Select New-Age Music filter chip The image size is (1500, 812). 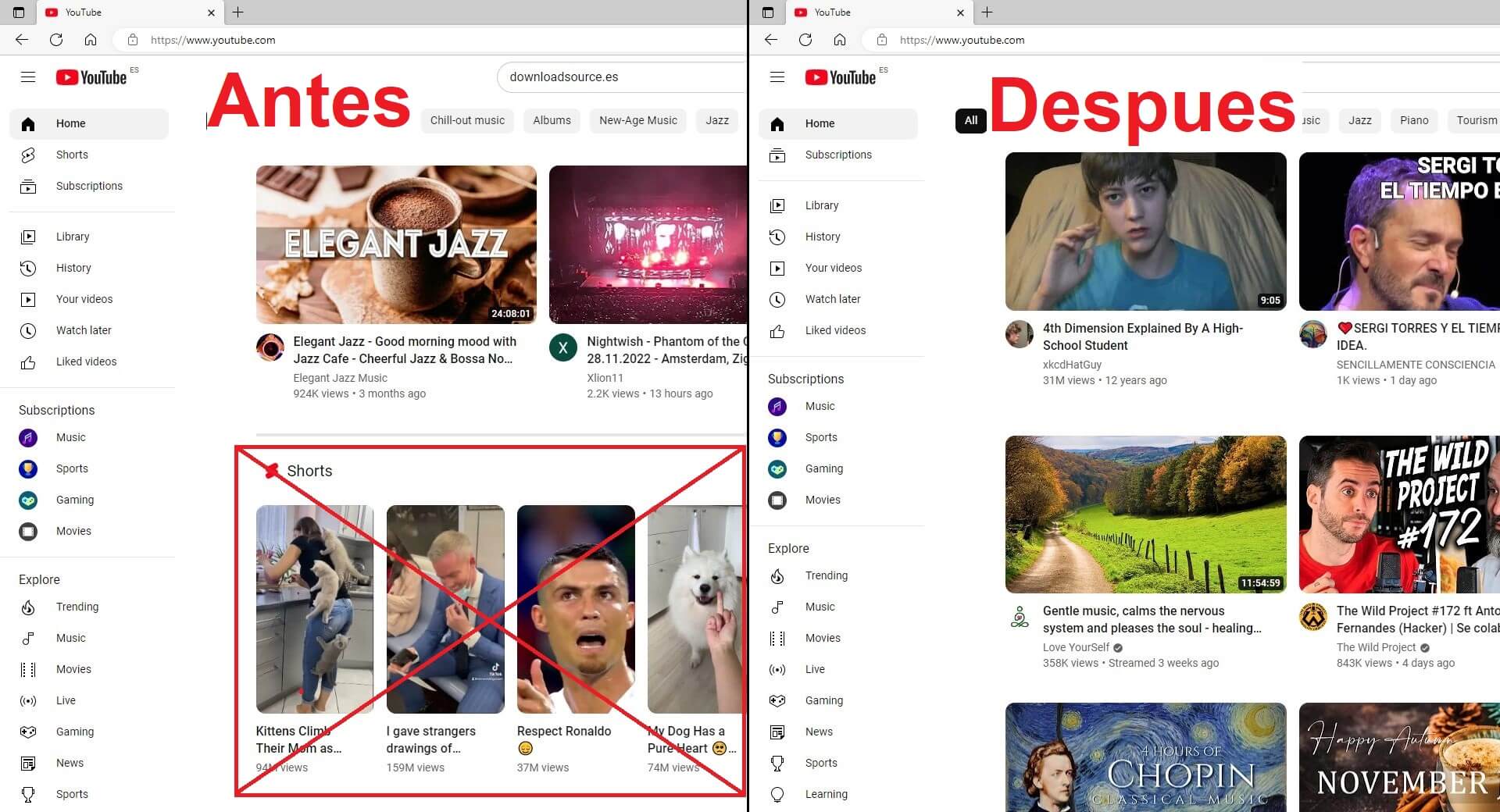click(638, 120)
